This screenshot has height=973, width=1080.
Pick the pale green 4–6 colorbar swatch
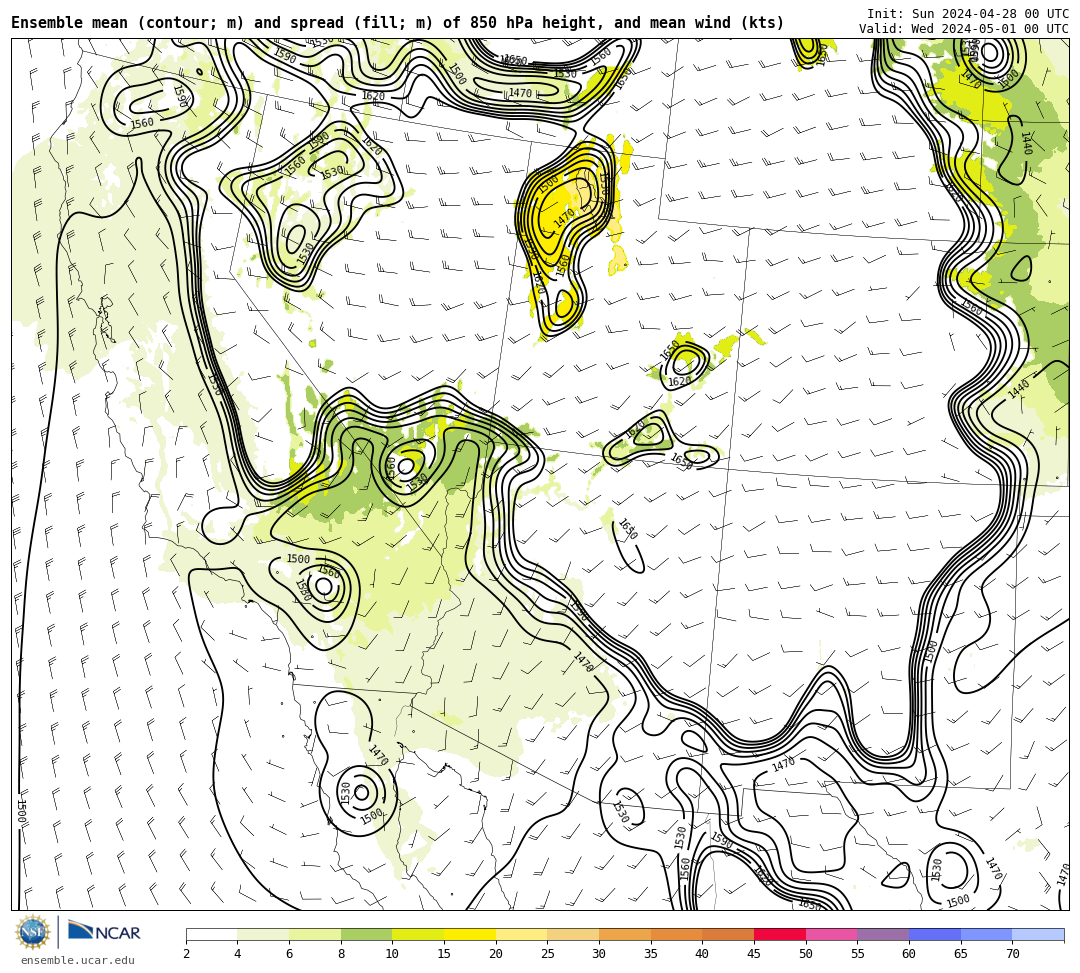[263, 935]
